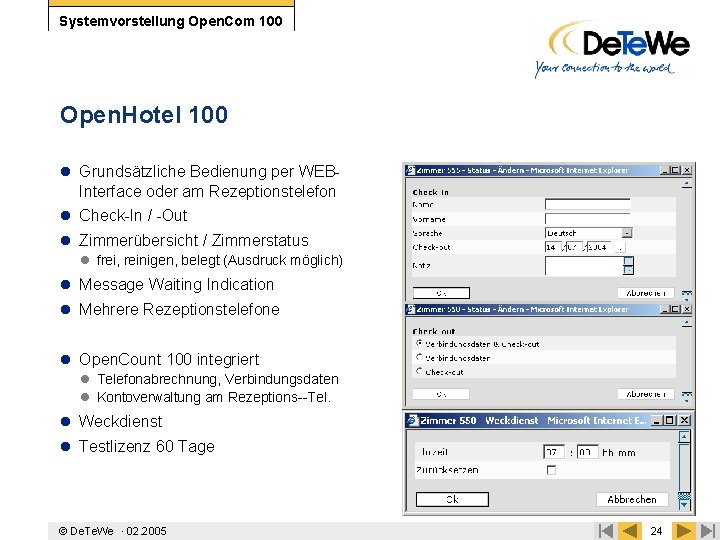Click Weckdienst scrollbar down arrow
The image size is (720, 540).
point(684,504)
